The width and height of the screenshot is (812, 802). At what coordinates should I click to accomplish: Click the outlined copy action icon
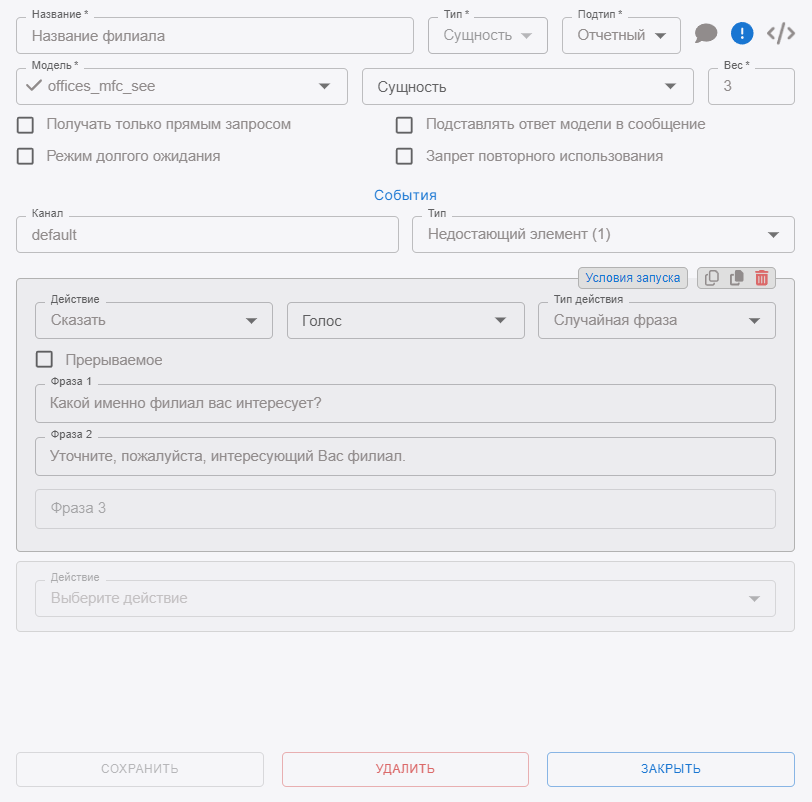click(x=712, y=278)
